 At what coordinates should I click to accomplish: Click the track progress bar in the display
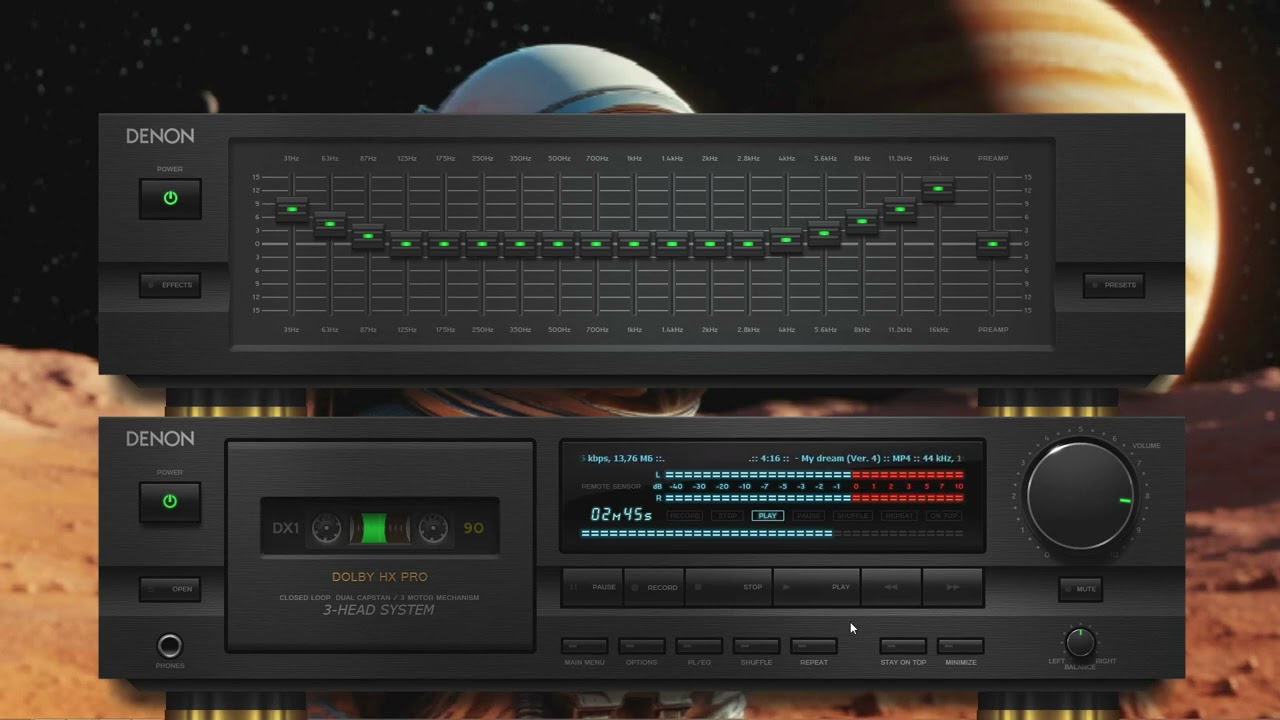click(x=772, y=533)
